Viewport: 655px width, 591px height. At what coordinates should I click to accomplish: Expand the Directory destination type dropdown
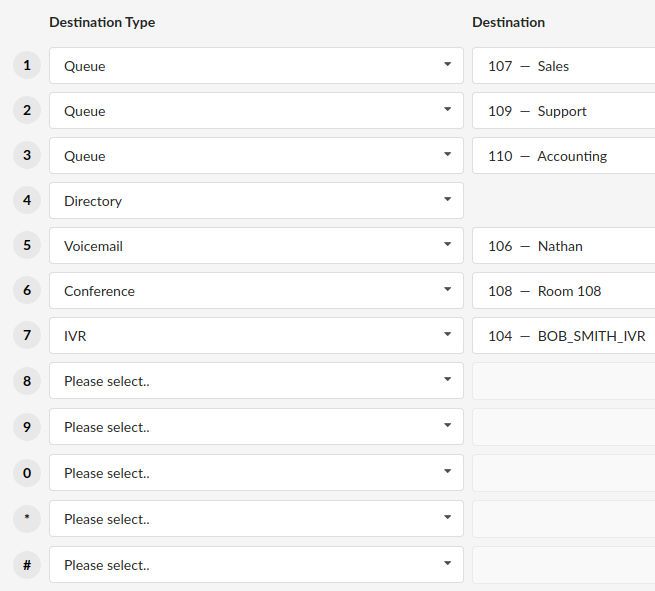pos(256,200)
